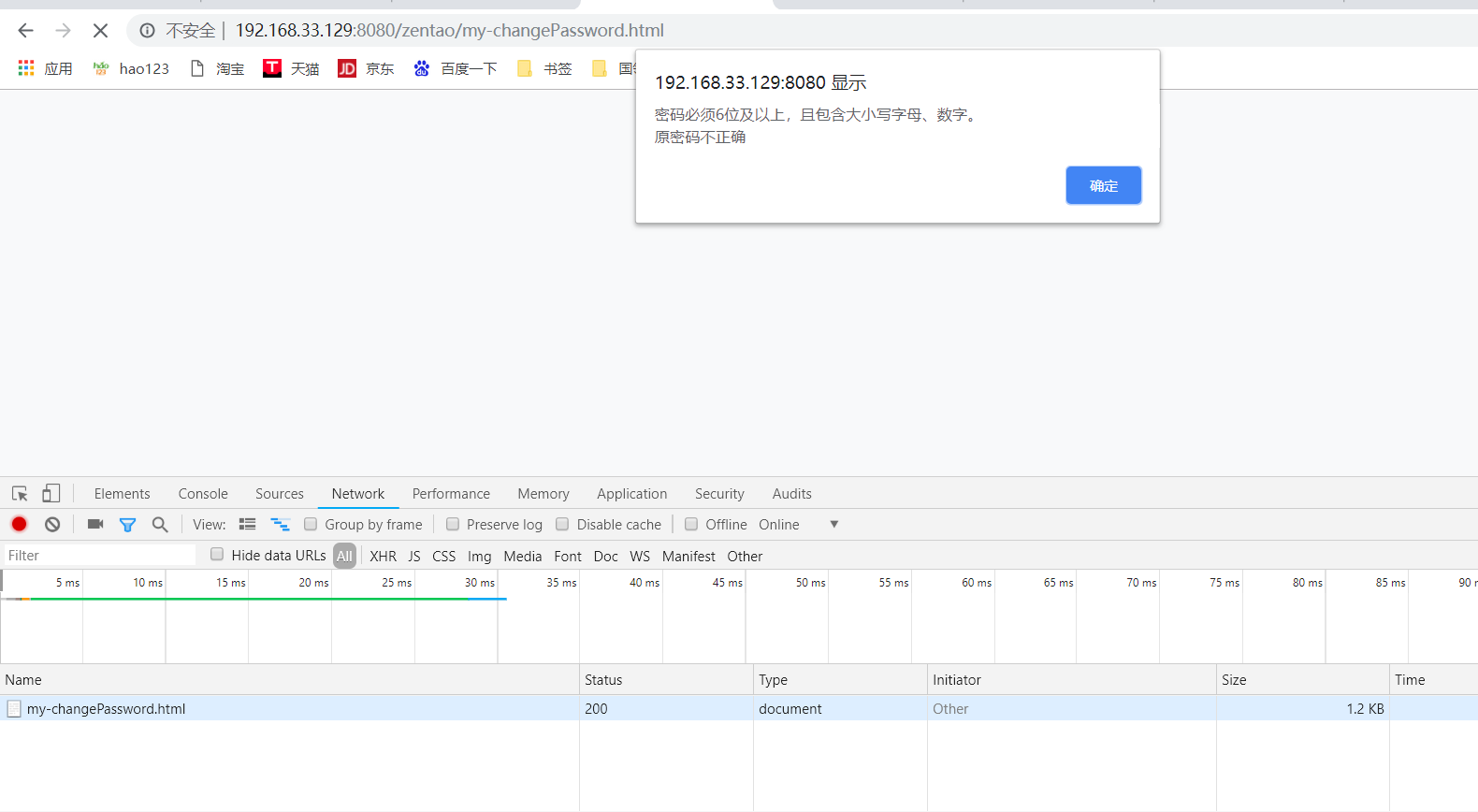Confirm the alert with 确定 button
Screen dimensions: 1478x812
point(1103,185)
